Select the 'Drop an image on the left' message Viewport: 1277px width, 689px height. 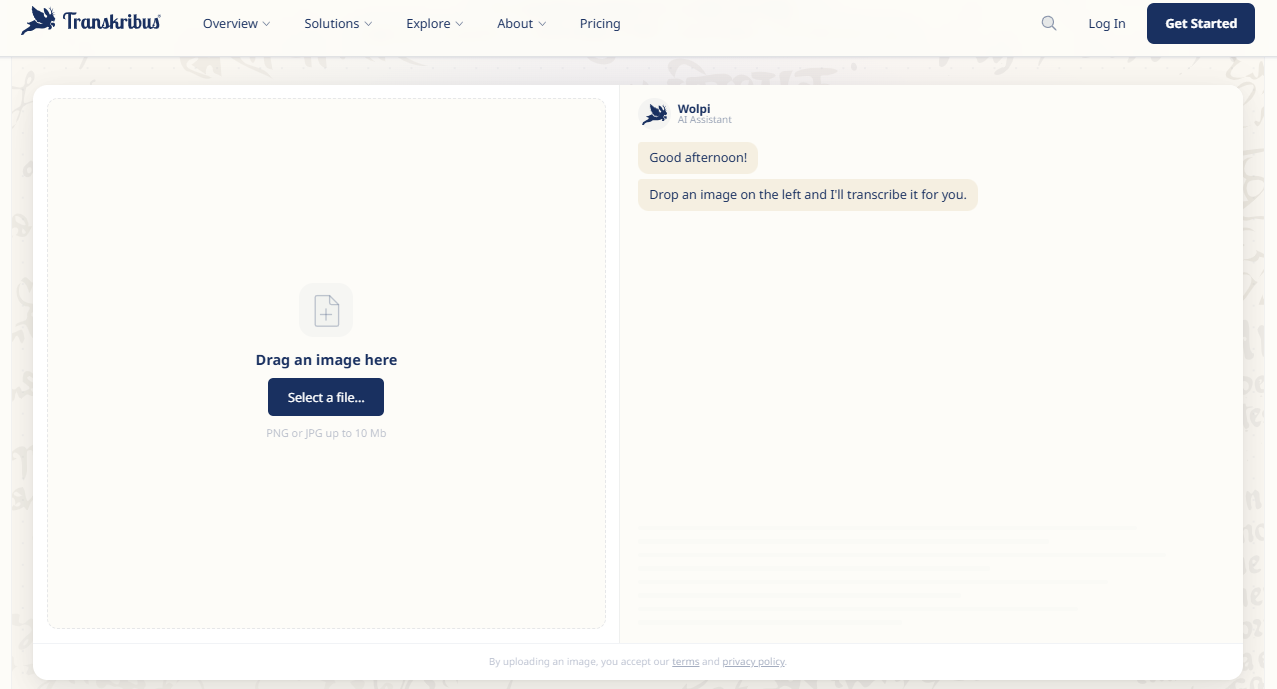click(807, 195)
